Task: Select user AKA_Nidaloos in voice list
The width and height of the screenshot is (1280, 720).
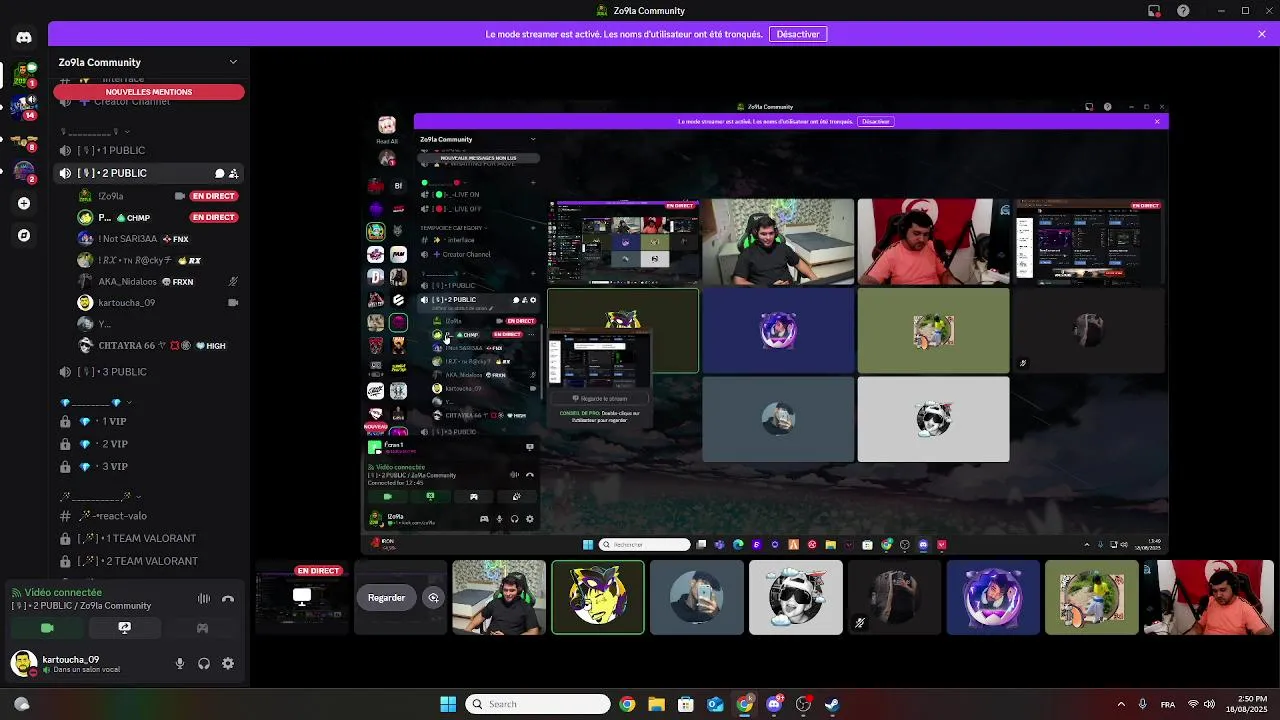Action: tap(158, 282)
